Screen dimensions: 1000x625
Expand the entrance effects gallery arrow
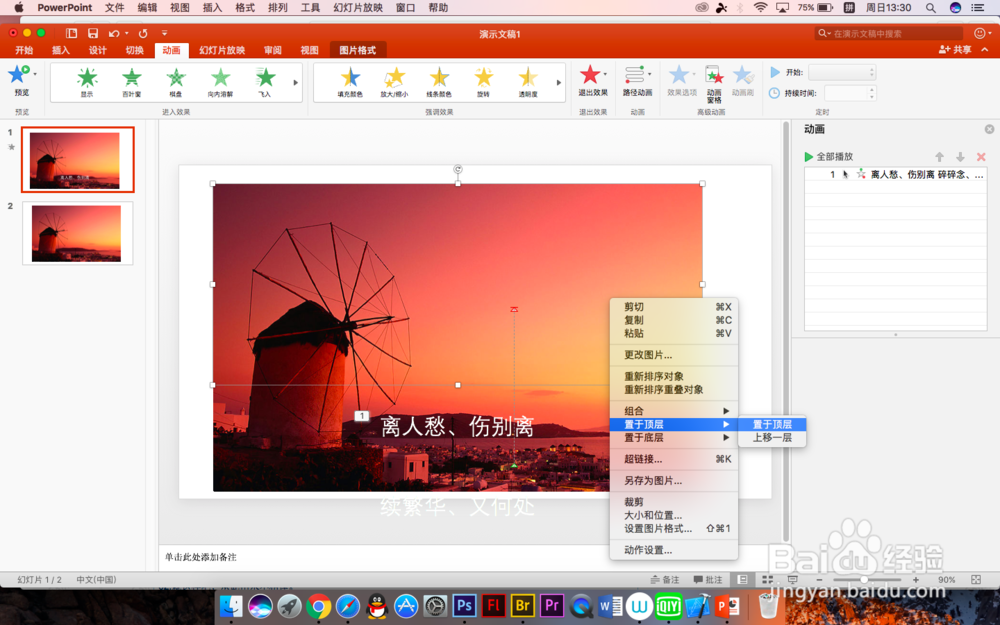click(x=295, y=82)
